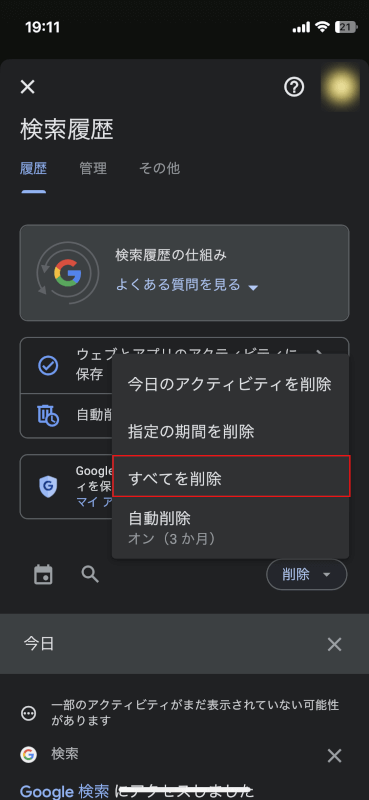Tap the three-dot pending activity icon
The width and height of the screenshot is (369, 800).
pos(29,713)
